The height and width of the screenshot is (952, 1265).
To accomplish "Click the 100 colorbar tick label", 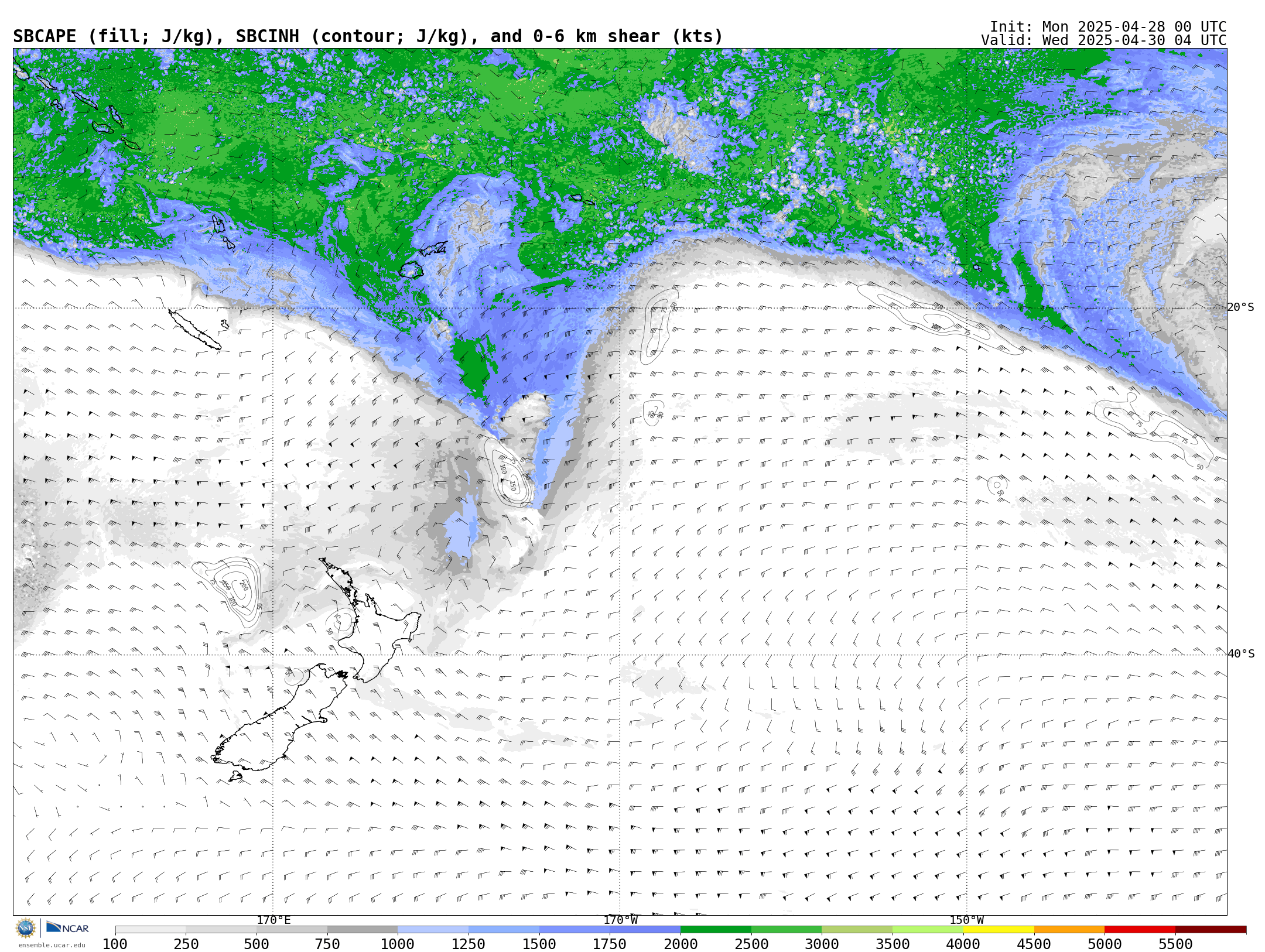I will pos(115,944).
